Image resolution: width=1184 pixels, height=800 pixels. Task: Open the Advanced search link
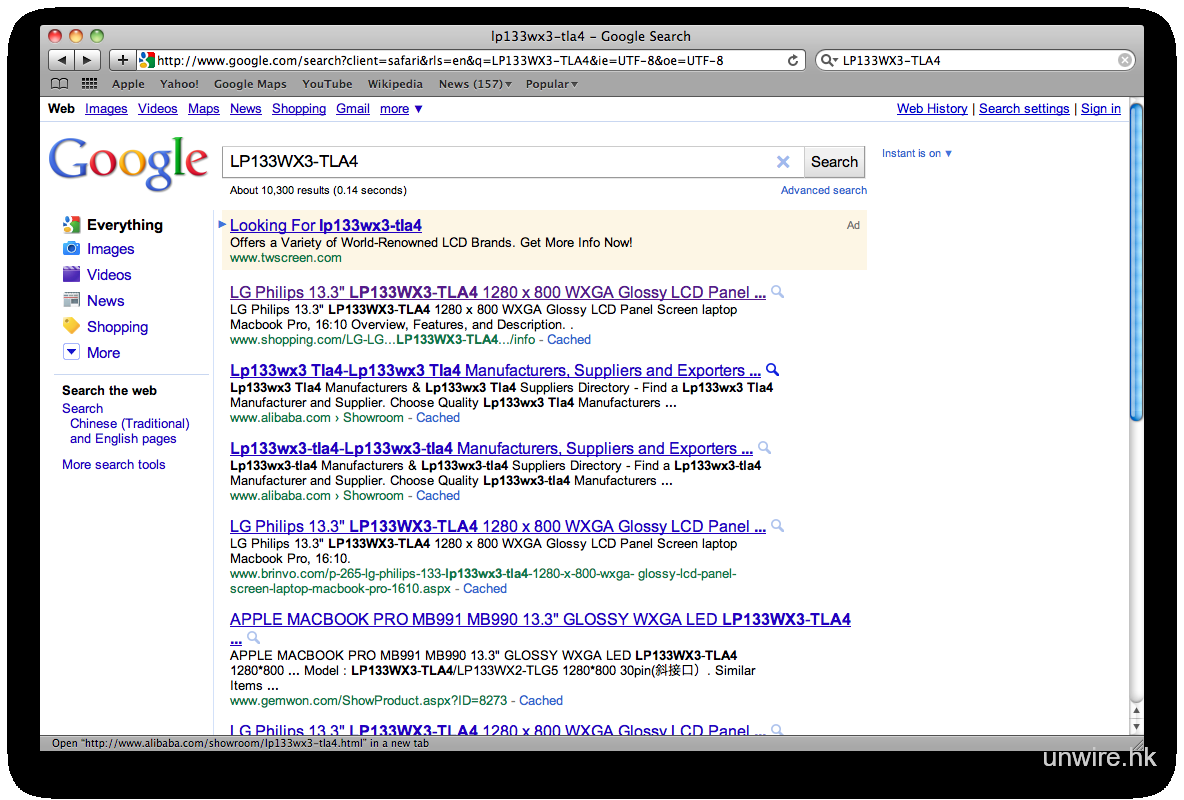click(x=823, y=190)
